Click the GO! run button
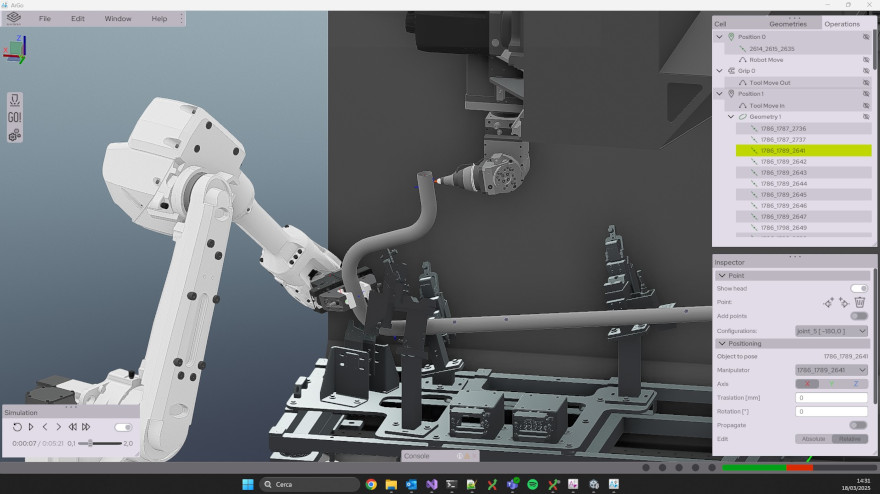Image resolution: width=880 pixels, height=494 pixels. pos(15,117)
